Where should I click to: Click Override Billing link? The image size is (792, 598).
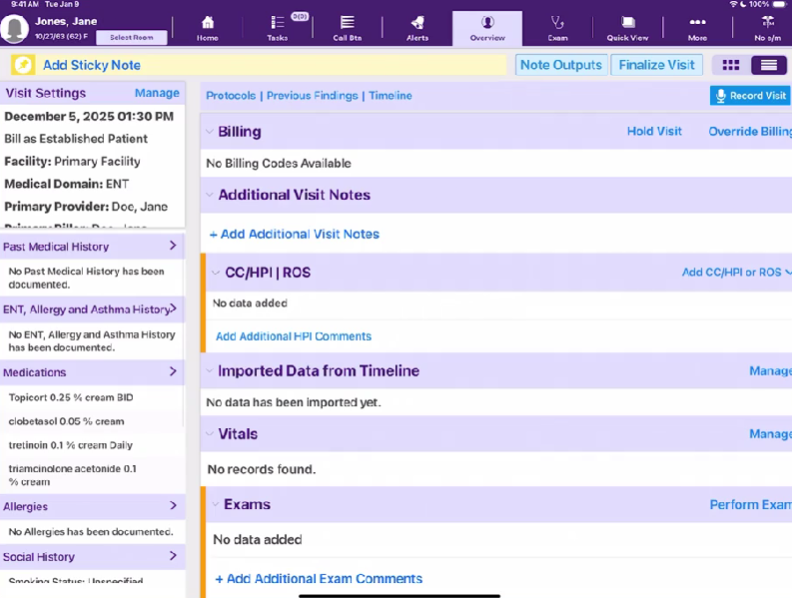tap(750, 131)
